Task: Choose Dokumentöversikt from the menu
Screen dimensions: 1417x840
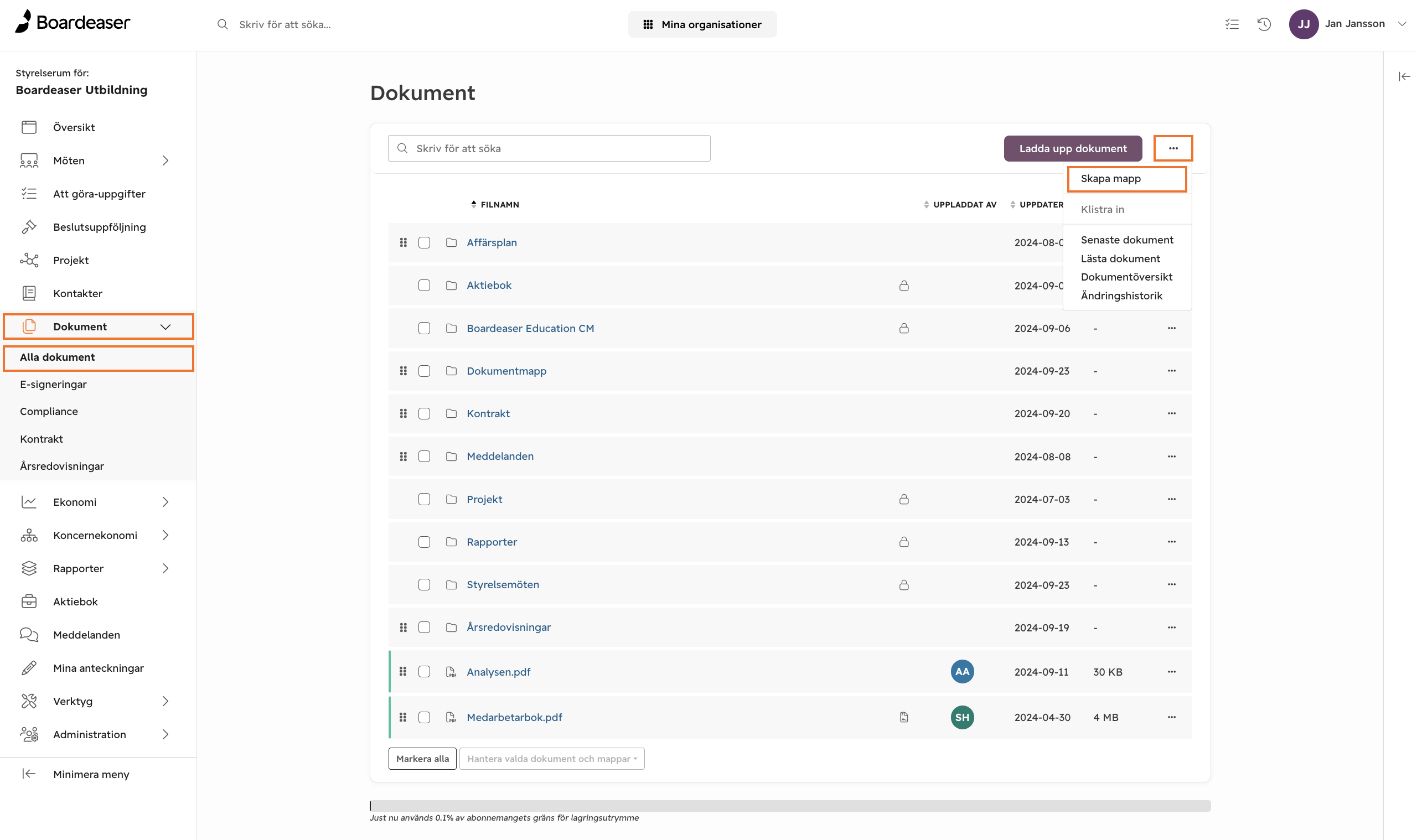Action: point(1126,277)
